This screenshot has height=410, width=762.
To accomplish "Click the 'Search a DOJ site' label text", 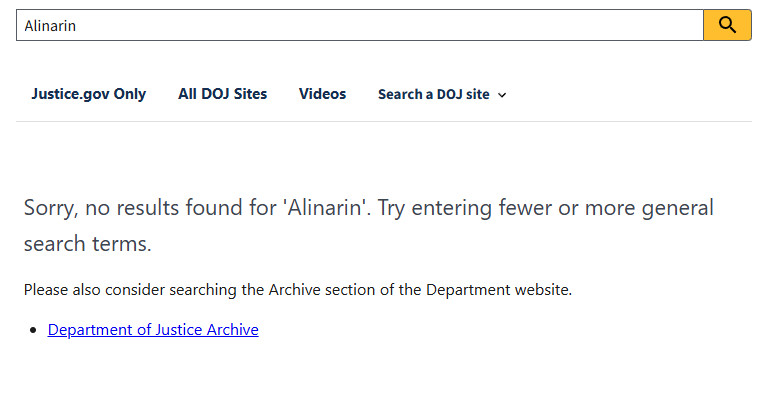I will (x=433, y=94).
